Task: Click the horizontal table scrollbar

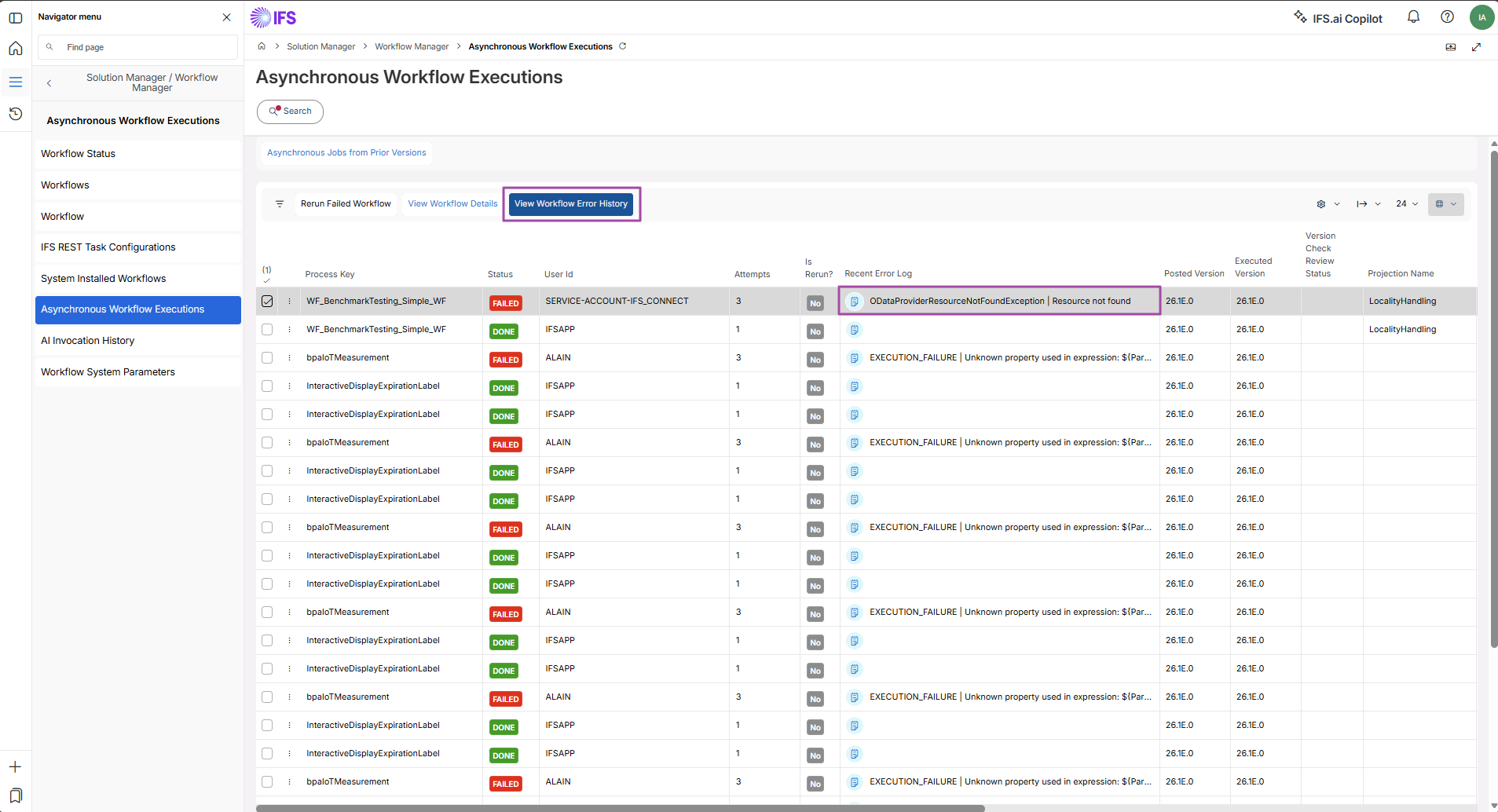Action: click(620, 808)
